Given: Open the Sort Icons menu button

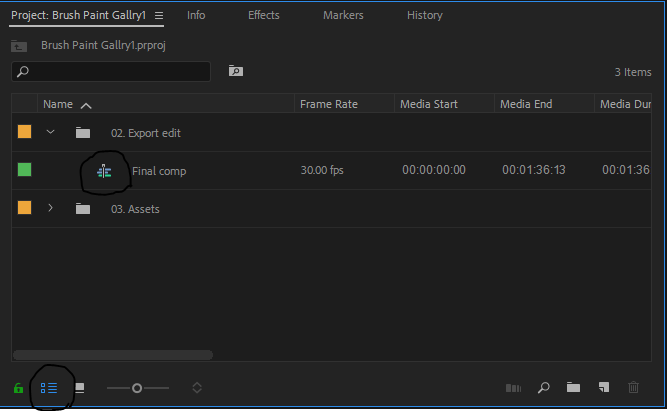Looking at the screenshot, I should (x=197, y=388).
